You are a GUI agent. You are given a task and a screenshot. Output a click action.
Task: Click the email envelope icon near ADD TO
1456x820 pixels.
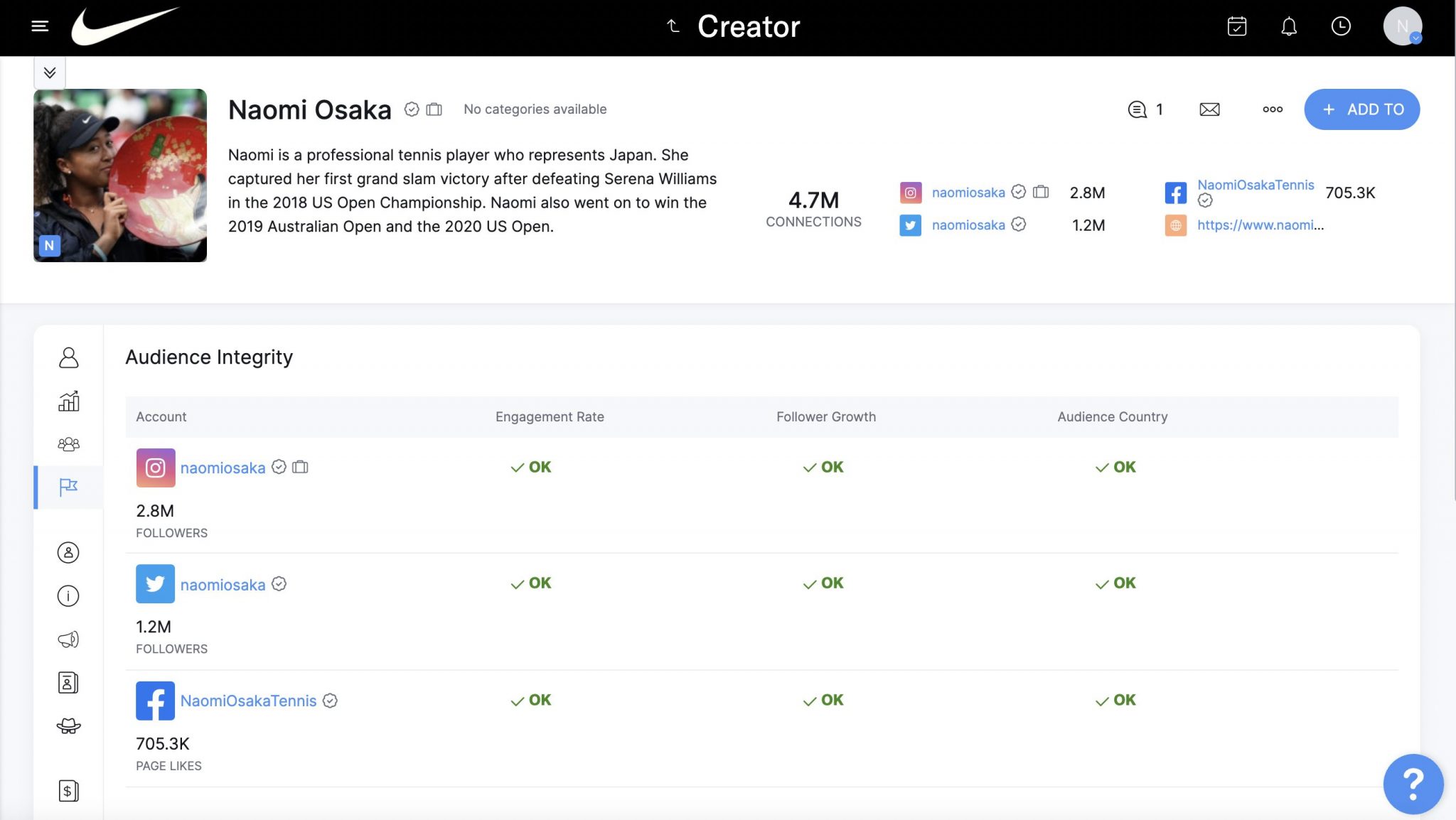click(1209, 109)
